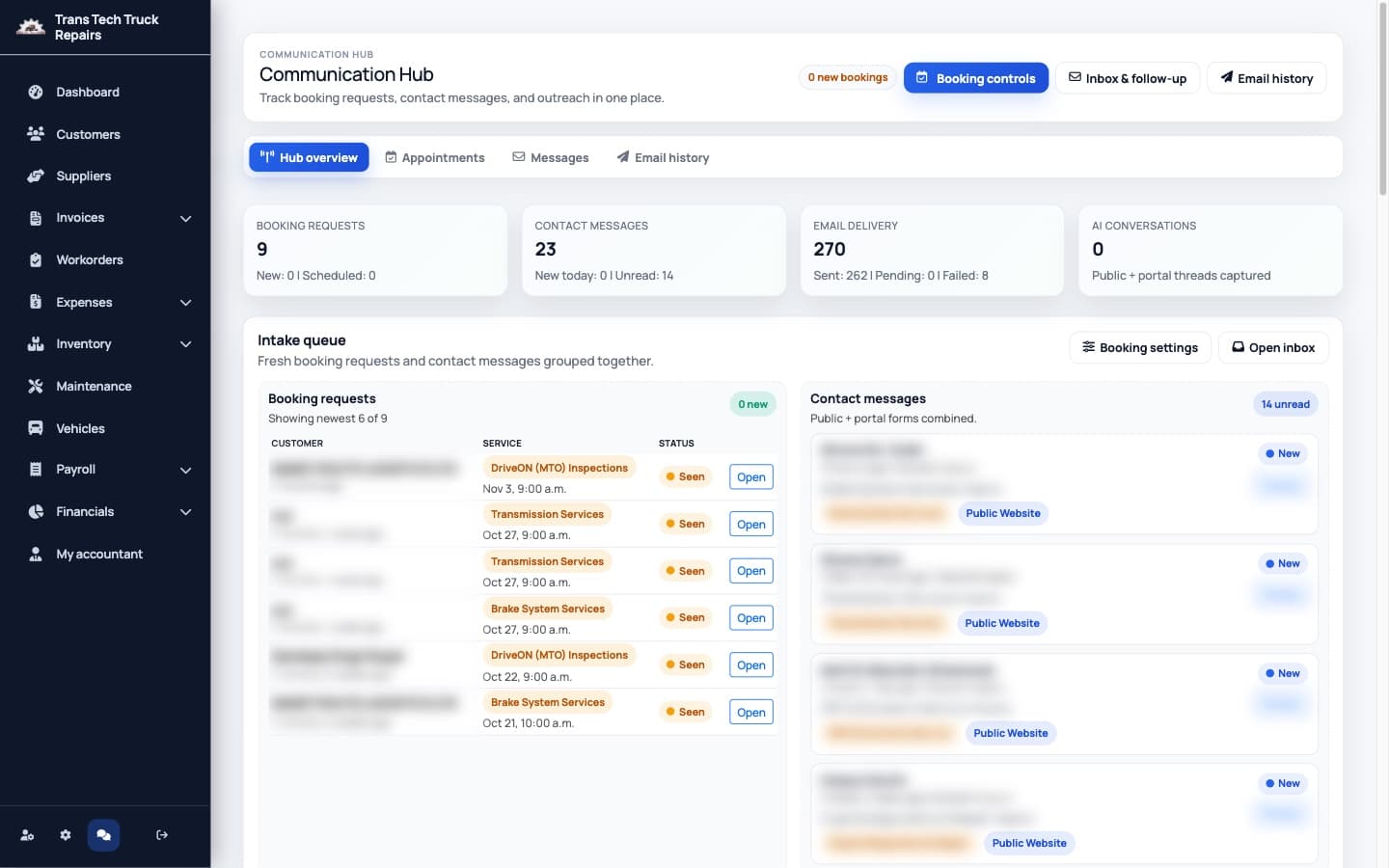This screenshot has height=868, width=1389.
Task: Click the logout arrow icon
Action: [162, 835]
